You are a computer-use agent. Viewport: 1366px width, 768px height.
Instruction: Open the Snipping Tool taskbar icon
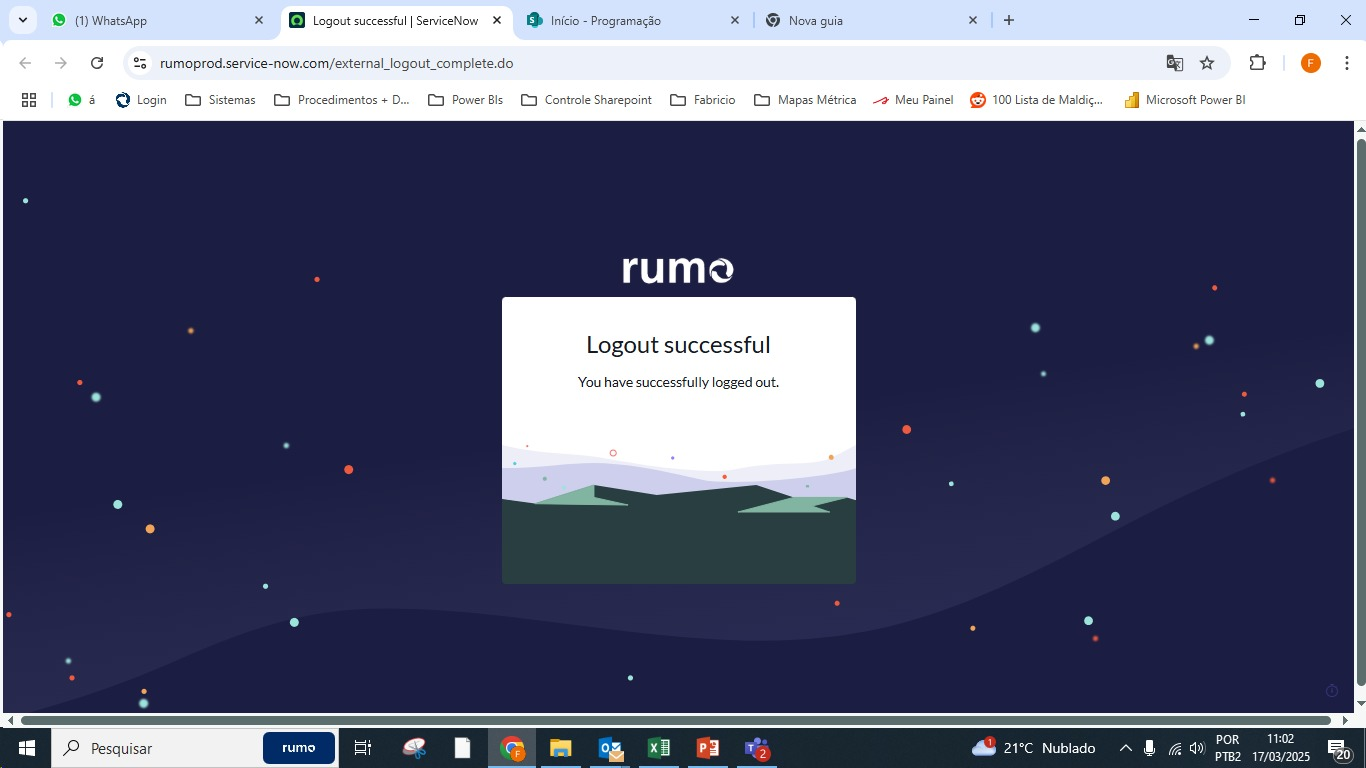(x=414, y=748)
